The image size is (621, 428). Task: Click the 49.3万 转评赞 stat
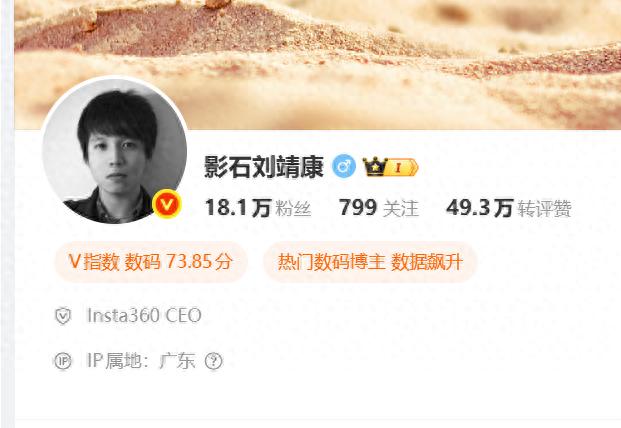click(x=509, y=208)
